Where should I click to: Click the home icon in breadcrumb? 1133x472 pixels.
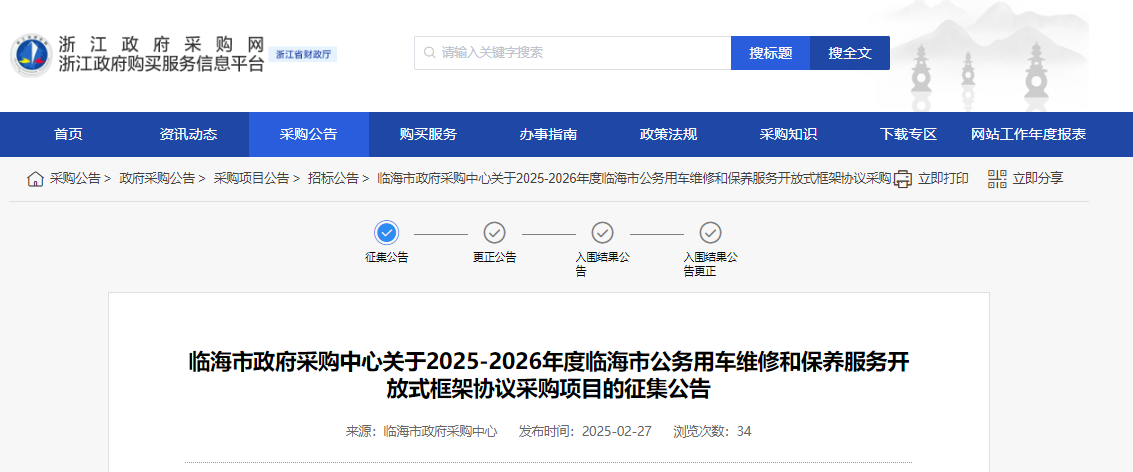click(35, 179)
